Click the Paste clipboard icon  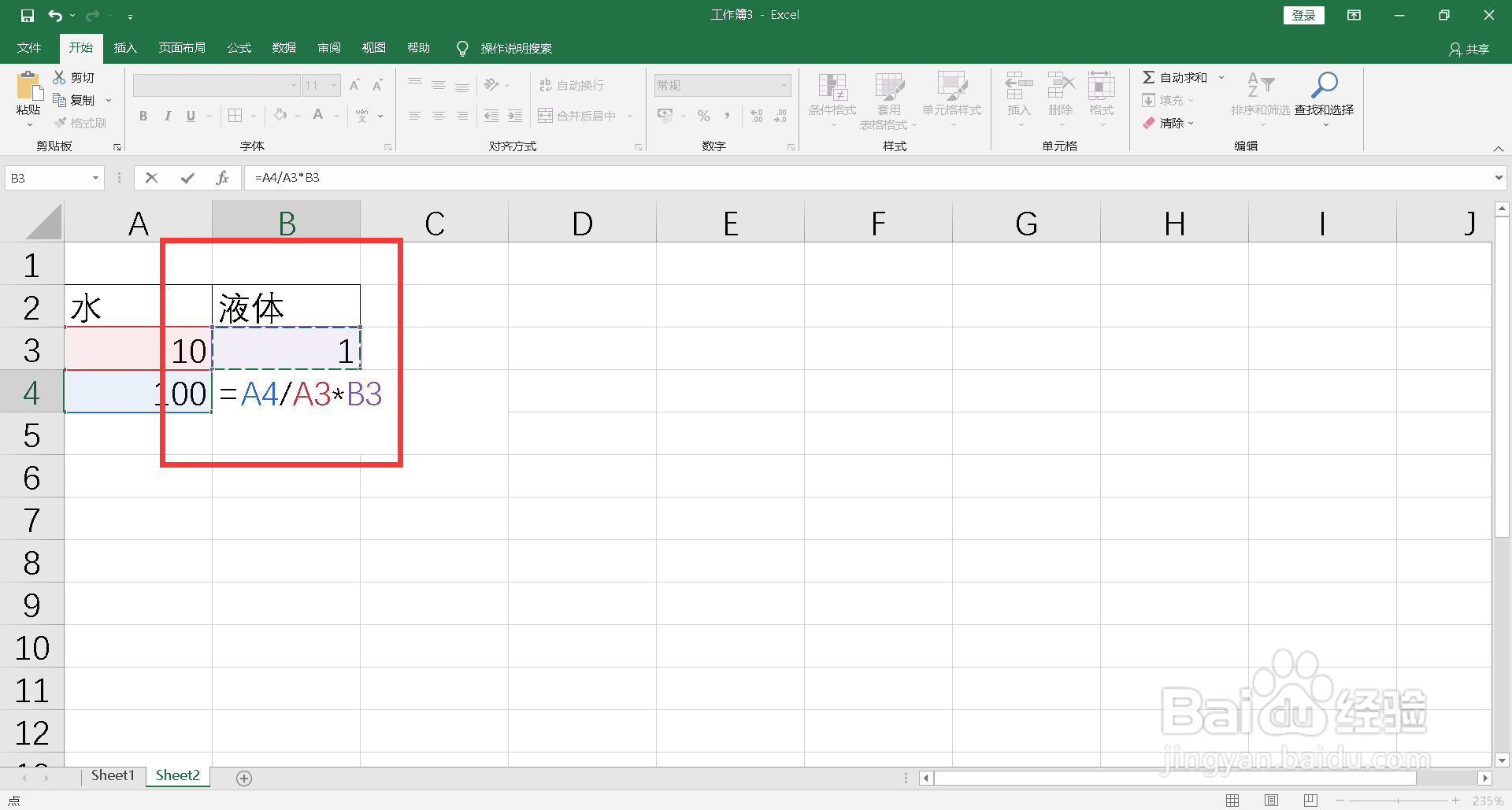tap(28, 87)
